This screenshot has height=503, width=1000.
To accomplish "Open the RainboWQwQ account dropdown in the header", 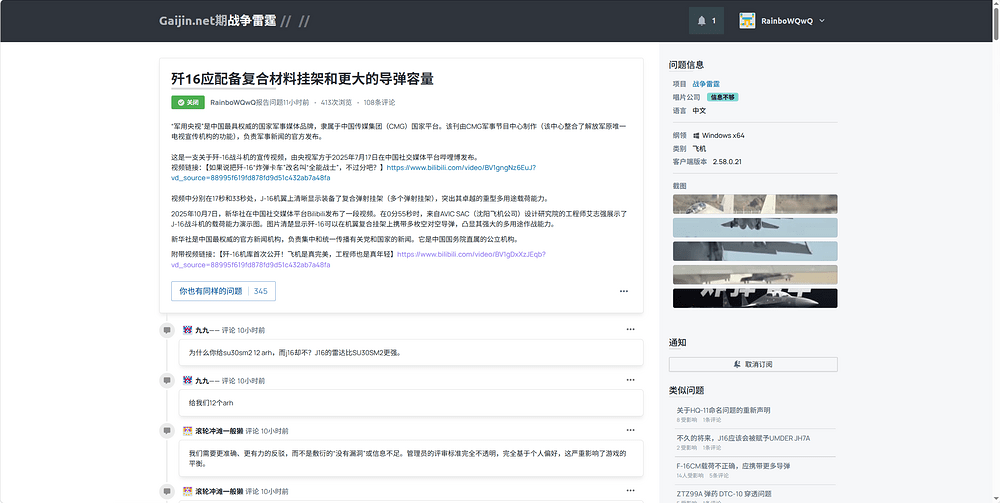I will pos(782,20).
